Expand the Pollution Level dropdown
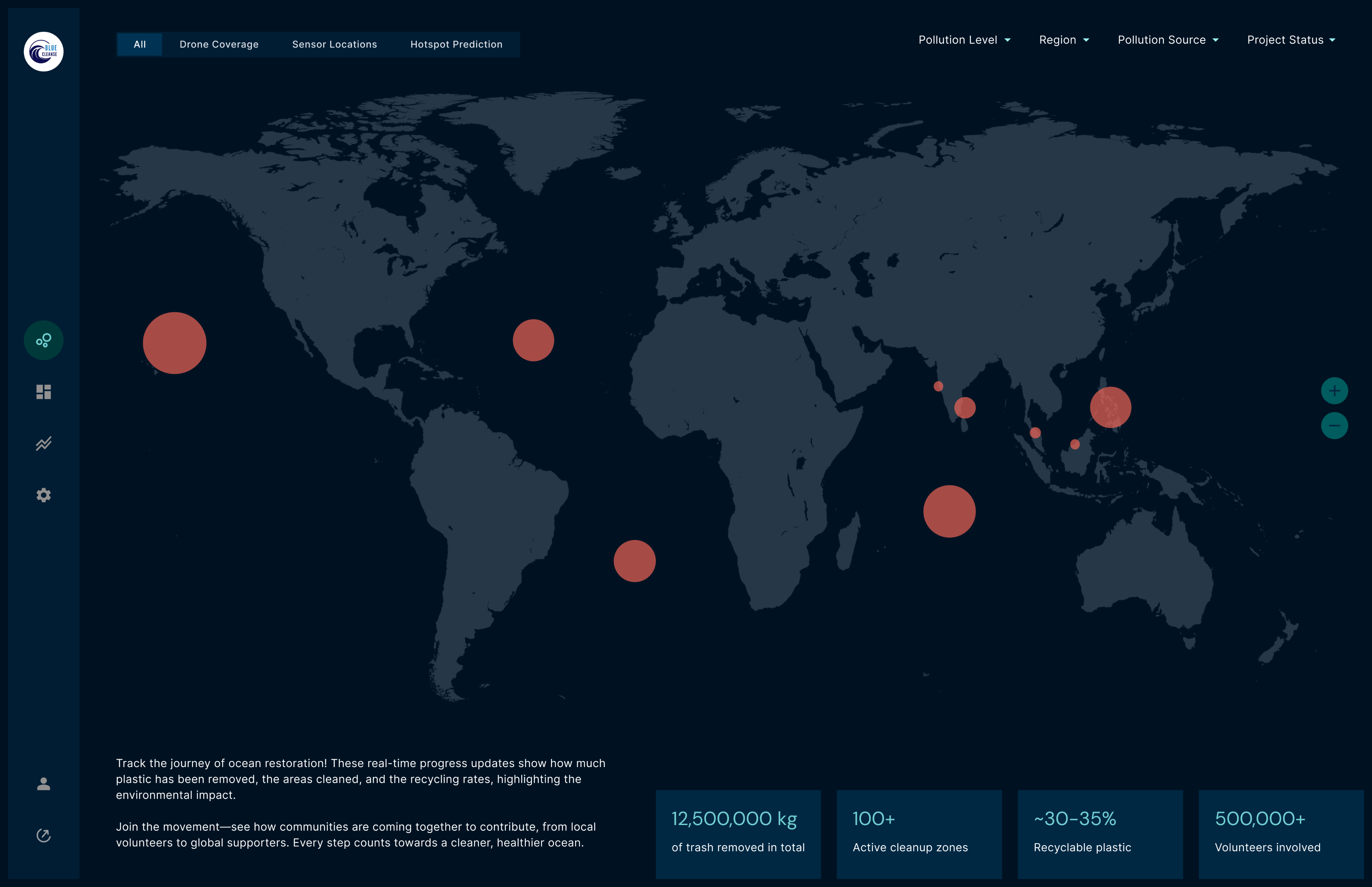The height and width of the screenshot is (887, 1372). [964, 40]
